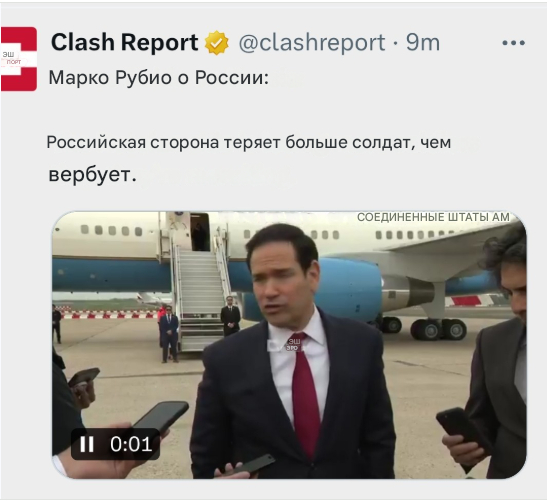Click the blue jet engine in the video
The width and height of the screenshot is (547, 500).
click(352, 290)
